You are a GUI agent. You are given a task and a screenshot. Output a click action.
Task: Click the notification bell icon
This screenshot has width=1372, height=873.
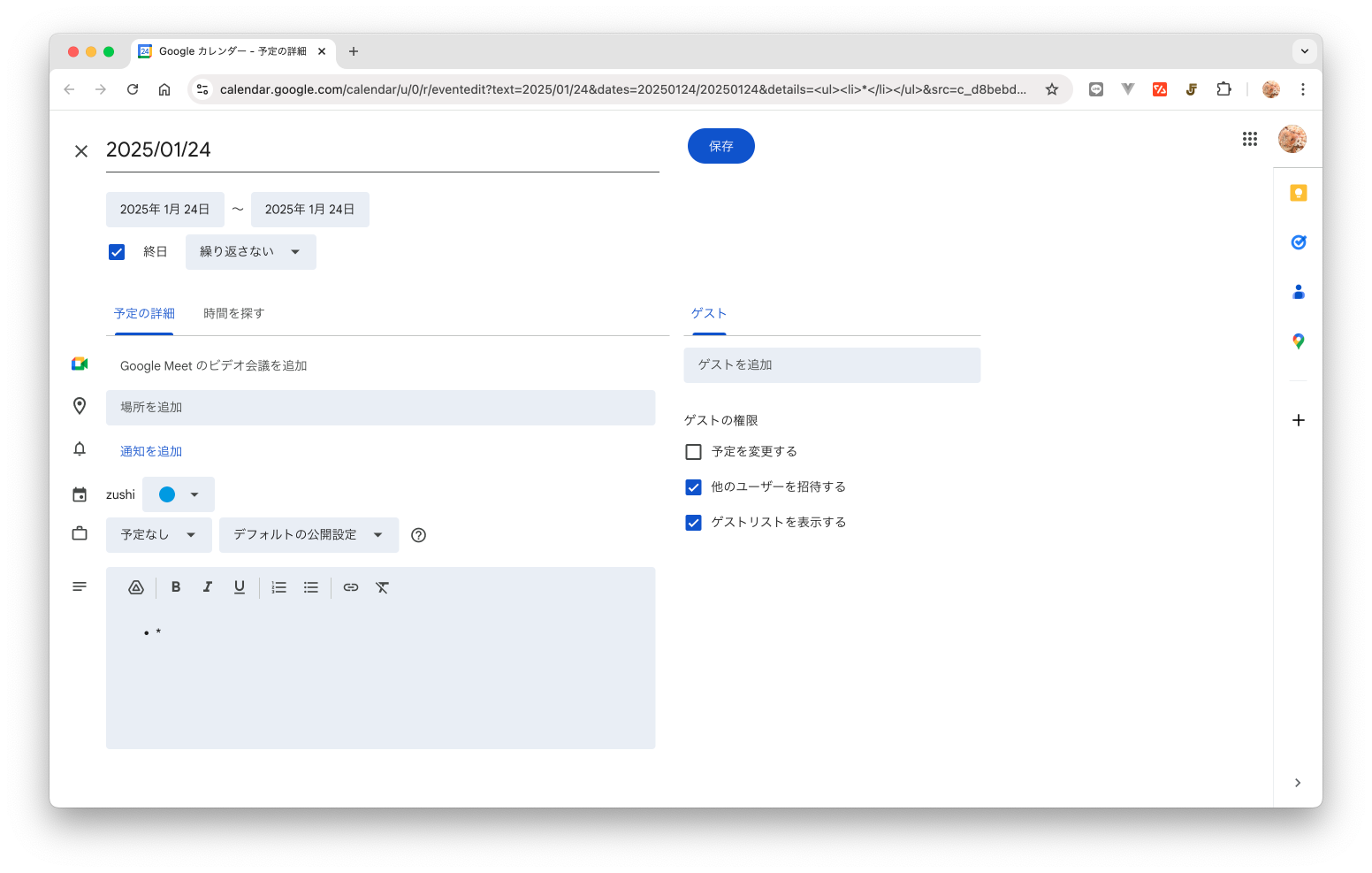tap(80, 449)
